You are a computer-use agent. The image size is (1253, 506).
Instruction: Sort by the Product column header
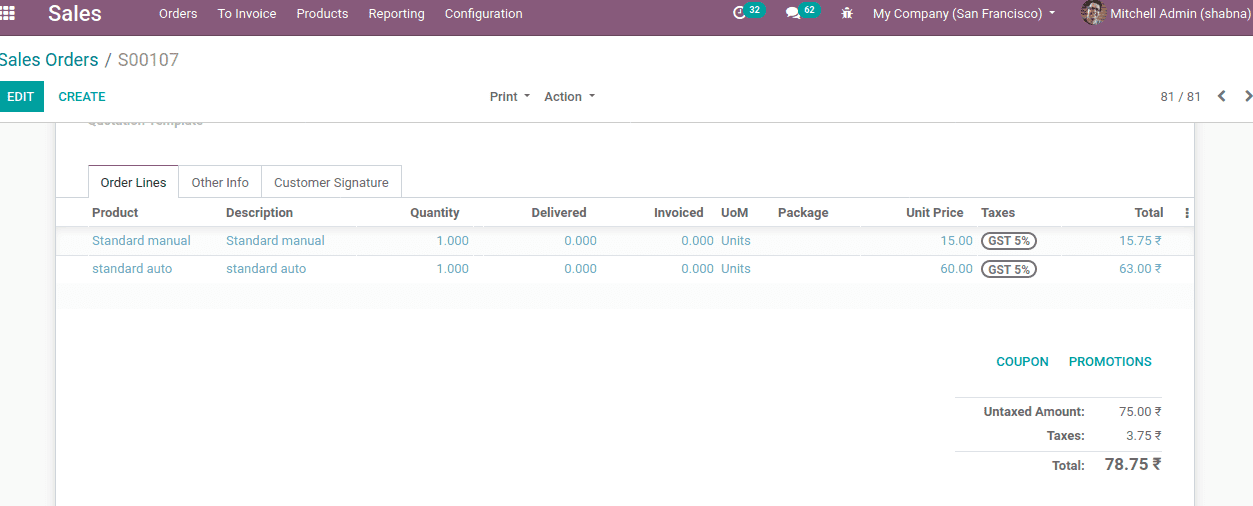pyautogui.click(x=115, y=213)
